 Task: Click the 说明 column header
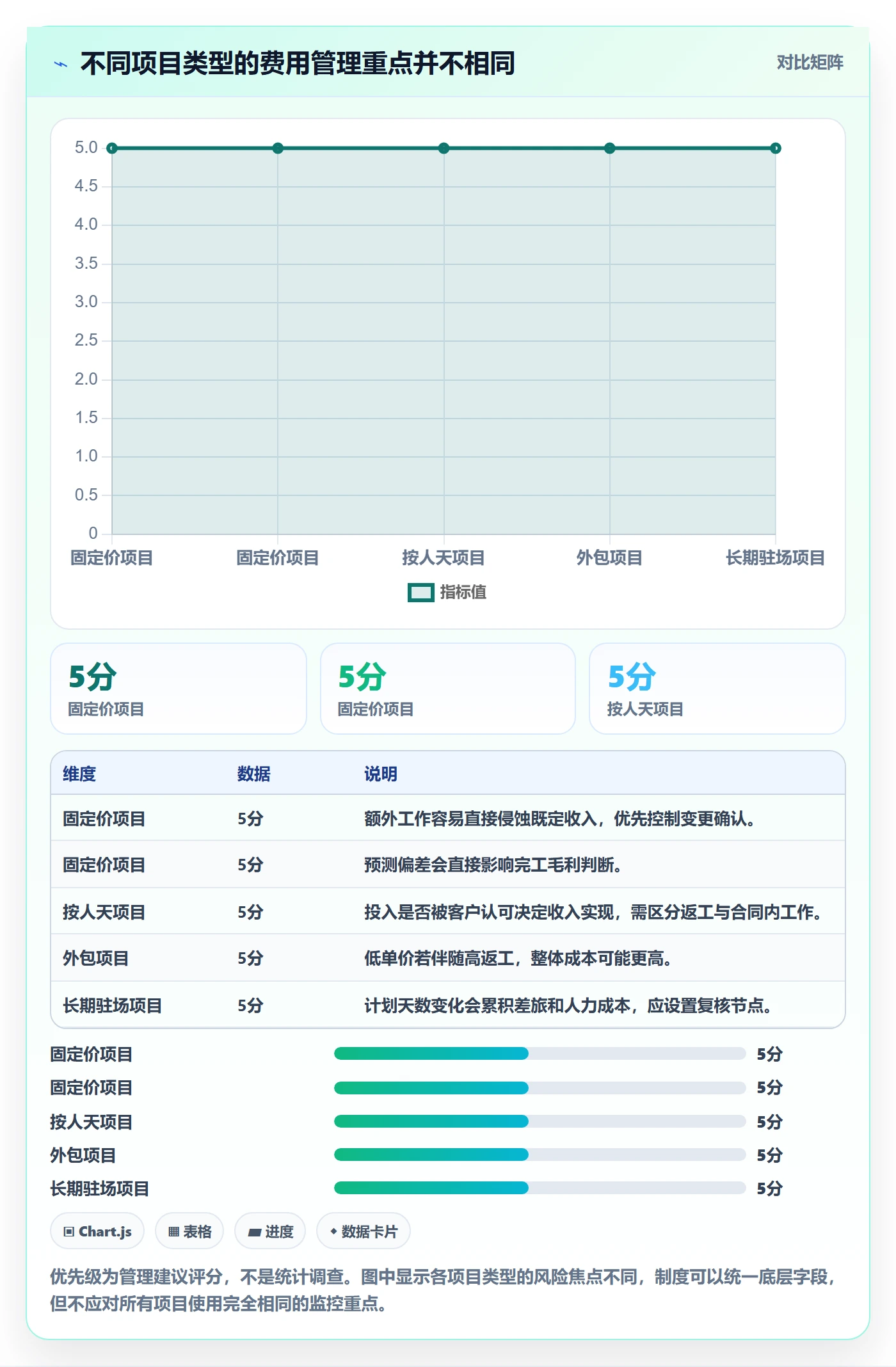pyautogui.click(x=381, y=774)
